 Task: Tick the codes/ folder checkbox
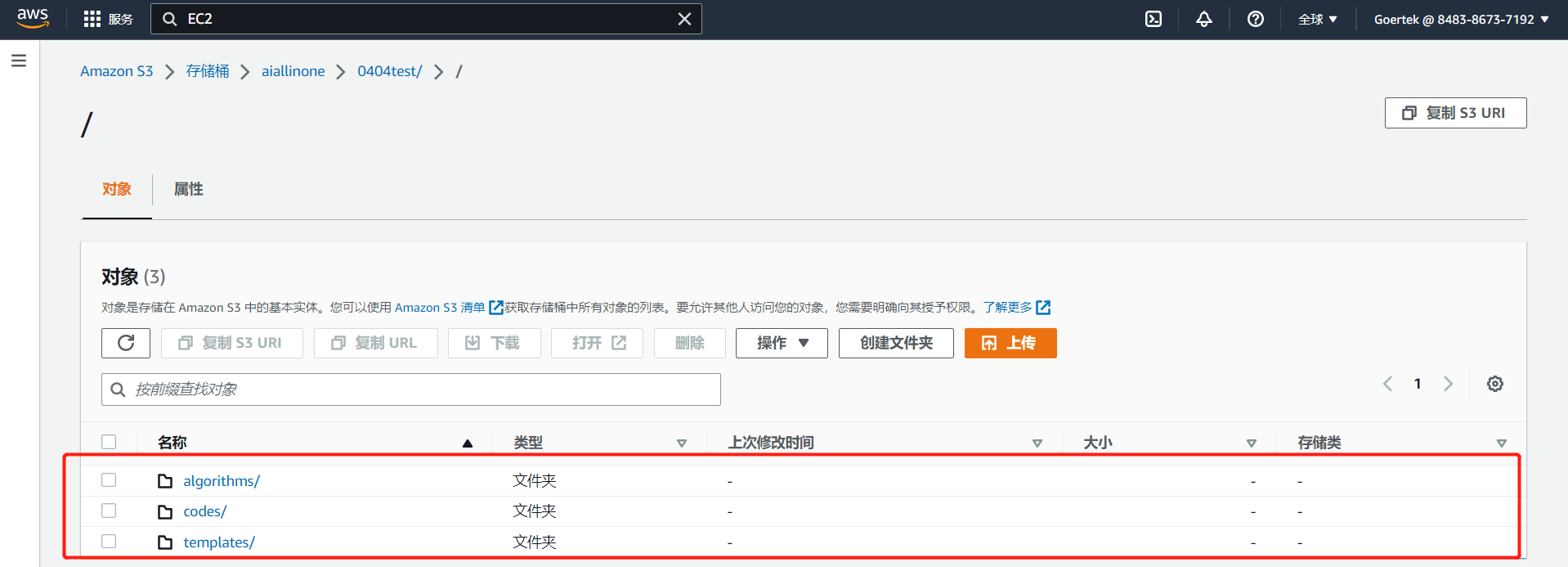(x=109, y=511)
